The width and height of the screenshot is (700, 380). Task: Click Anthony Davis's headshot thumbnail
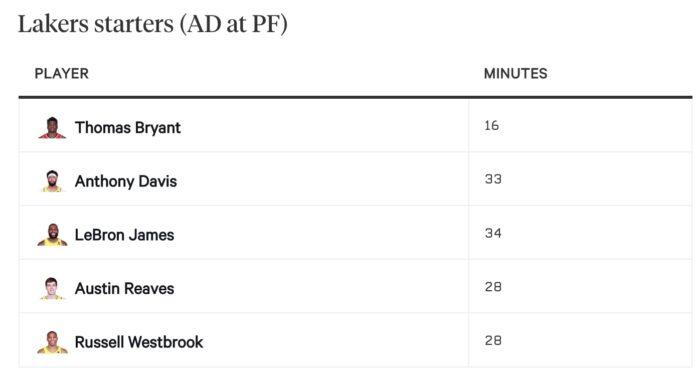(x=52, y=181)
